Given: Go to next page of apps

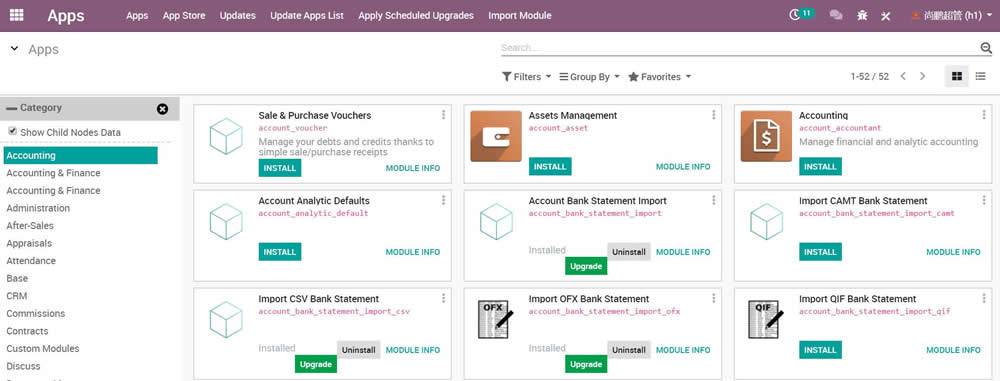Looking at the screenshot, I should [x=922, y=77].
